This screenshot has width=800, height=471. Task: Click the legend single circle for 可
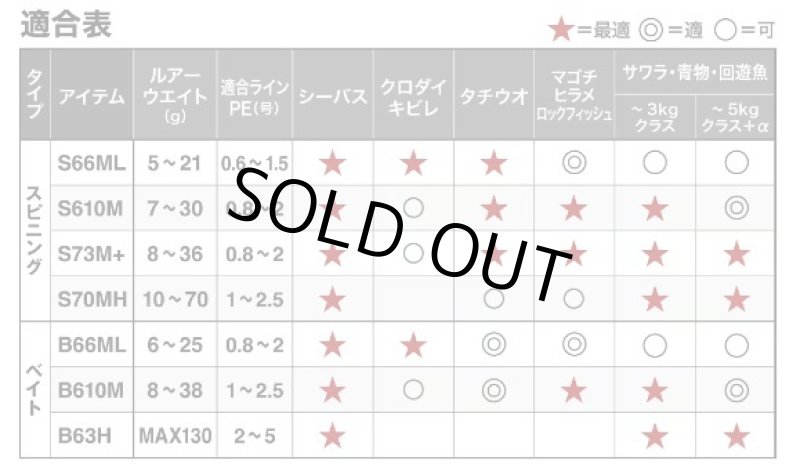coord(725,31)
